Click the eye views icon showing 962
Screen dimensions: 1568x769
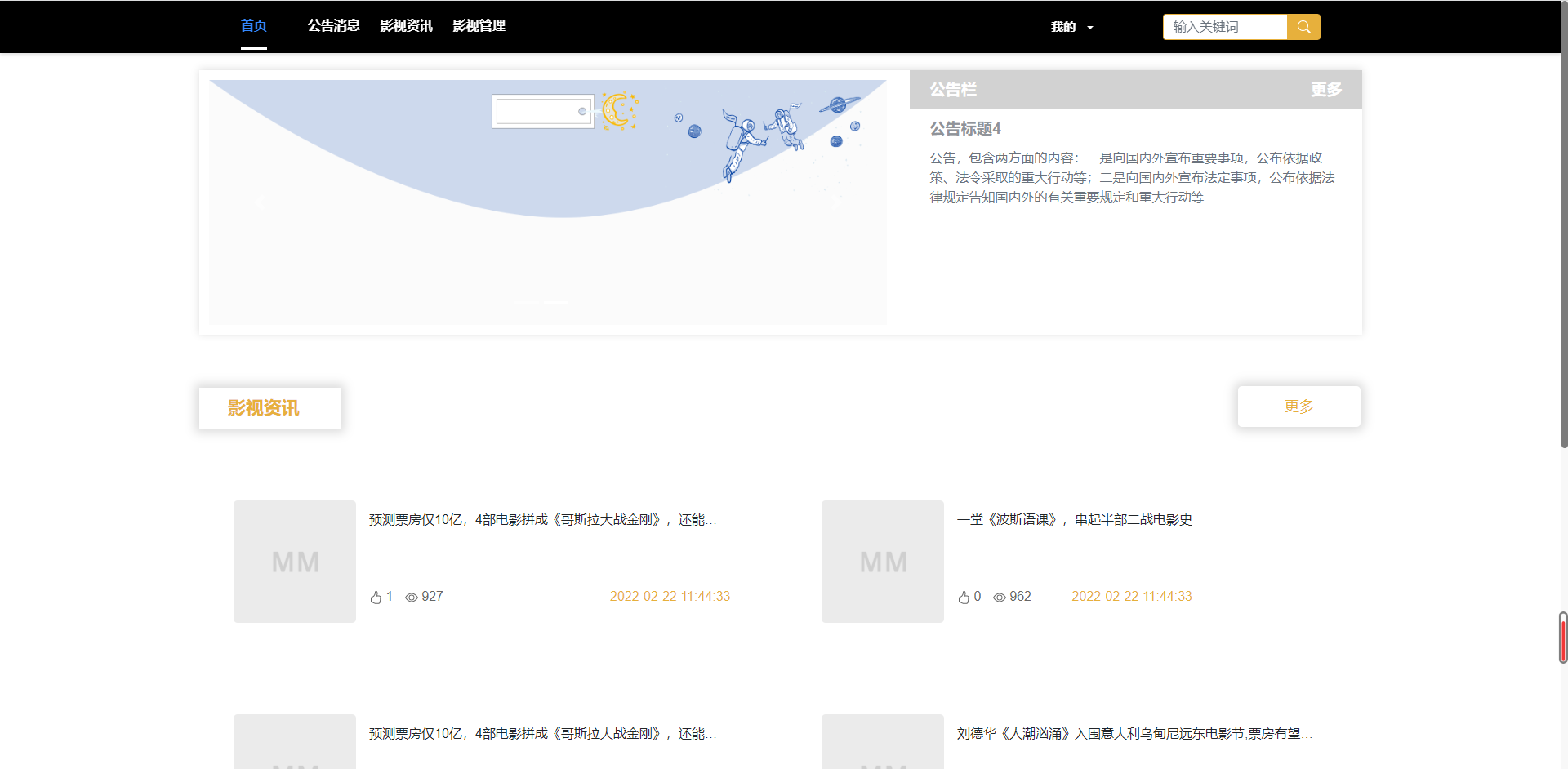[x=1000, y=598]
